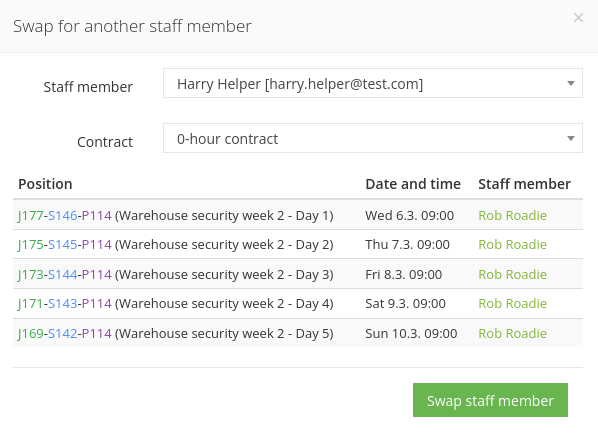Close the swap staff member dialog
The width and height of the screenshot is (598, 445).
[578, 18]
